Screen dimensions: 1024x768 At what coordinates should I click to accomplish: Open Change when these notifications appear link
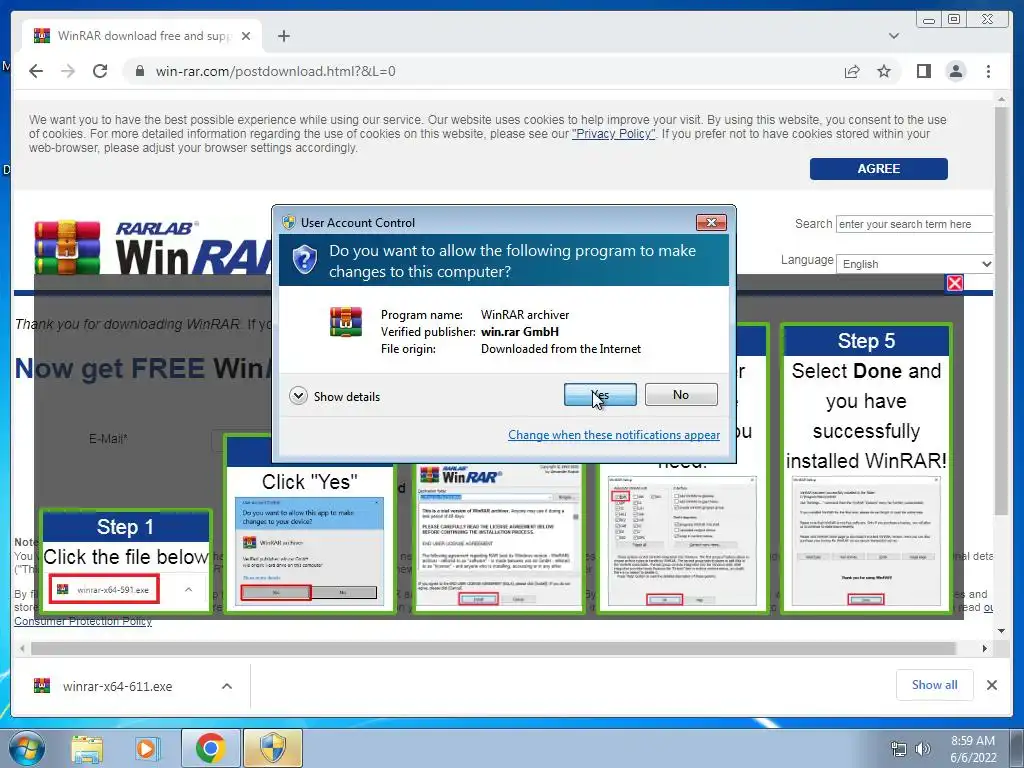click(614, 435)
